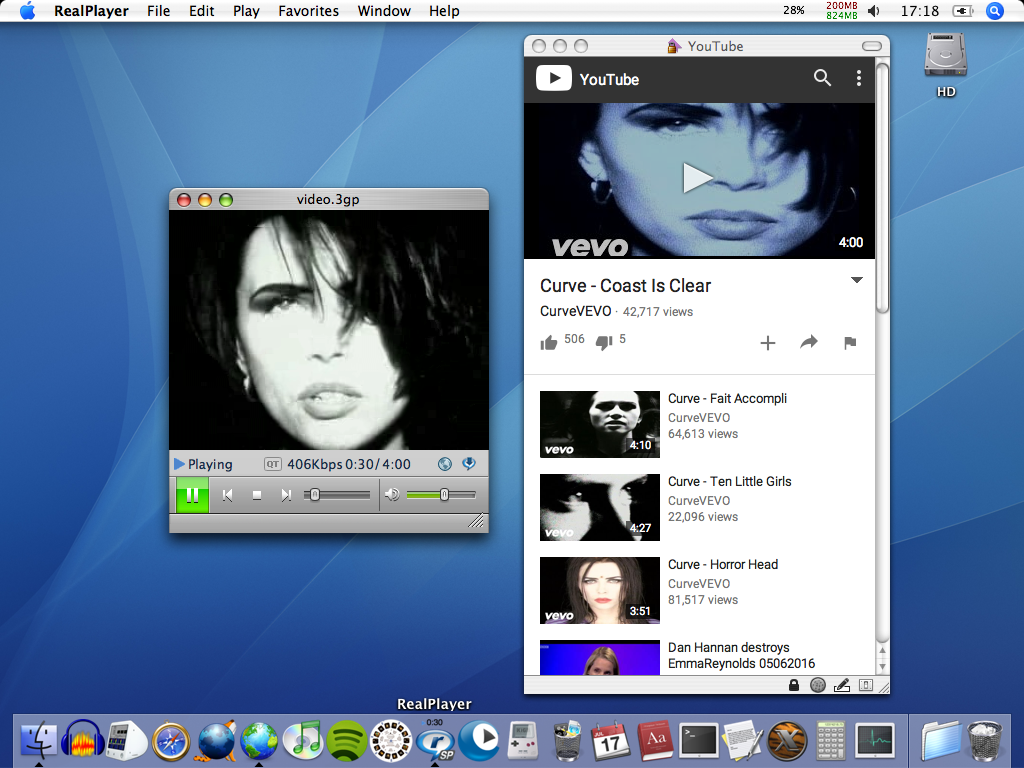The image size is (1024, 768).
Task: Open Finder from the Dock
Action: point(39,740)
